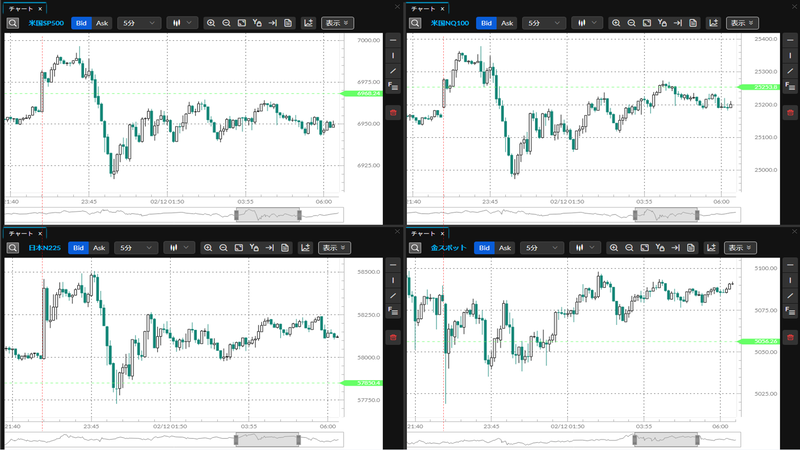Switch 金スポット chart to Bid prices
The width and height of the screenshot is (800, 450).
(484, 248)
